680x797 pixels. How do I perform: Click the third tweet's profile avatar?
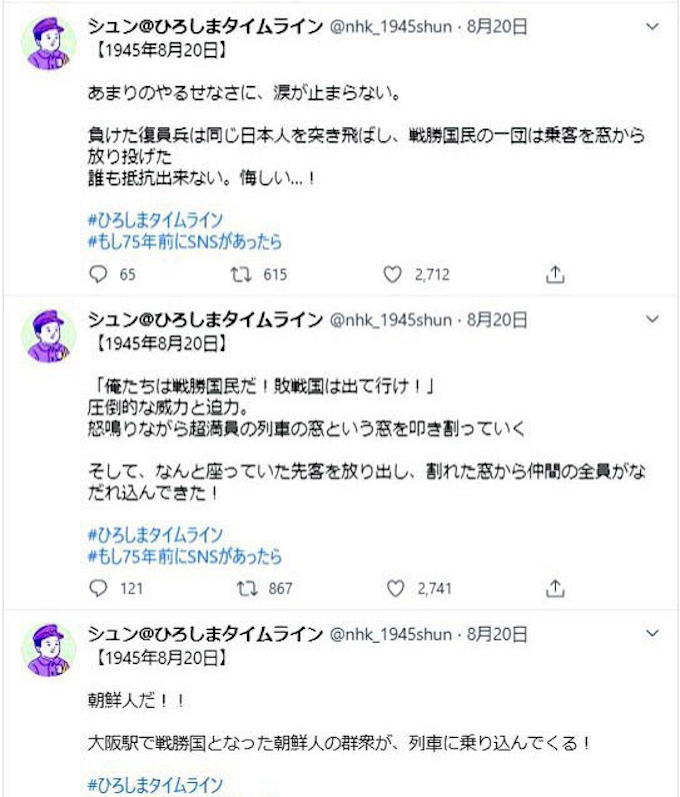tap(48, 651)
